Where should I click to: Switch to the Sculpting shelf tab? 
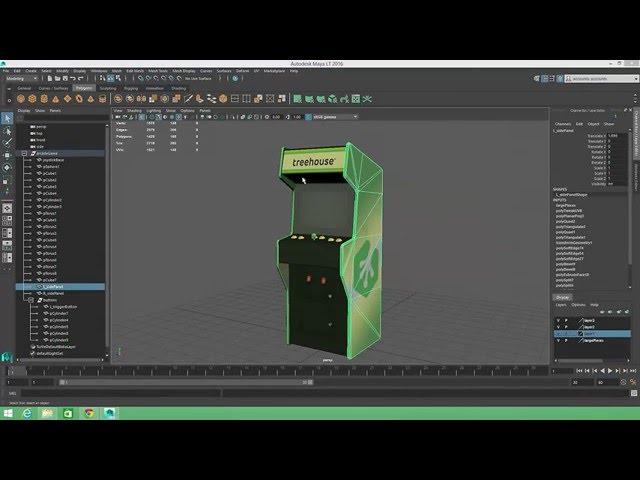(x=108, y=88)
